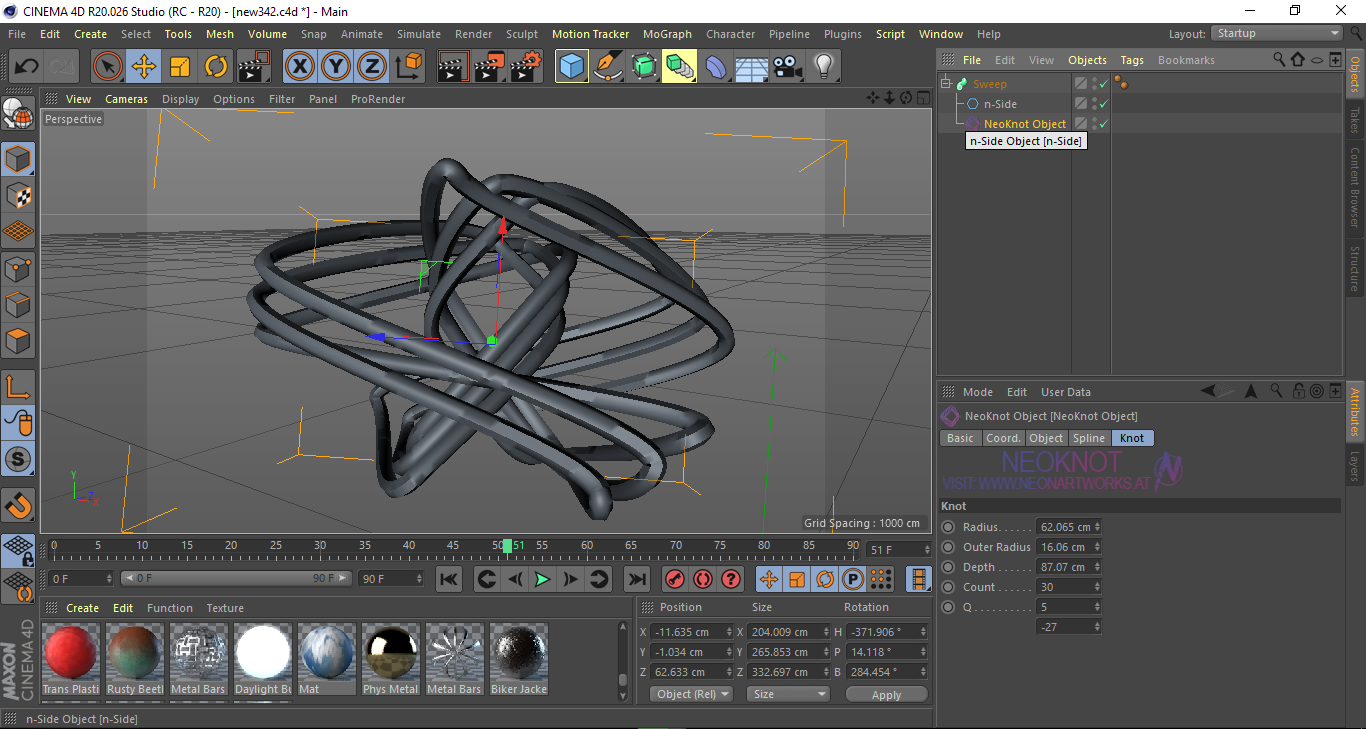Go to start of animation
This screenshot has height=729, width=1366.
click(x=449, y=579)
